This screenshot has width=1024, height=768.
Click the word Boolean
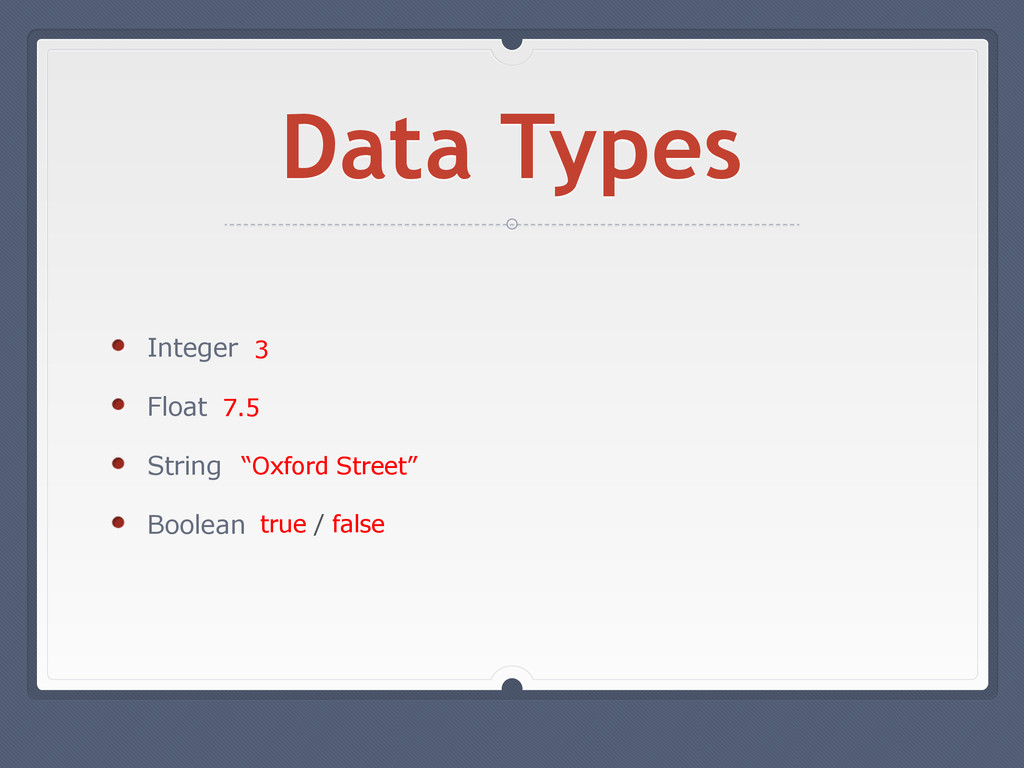click(196, 524)
